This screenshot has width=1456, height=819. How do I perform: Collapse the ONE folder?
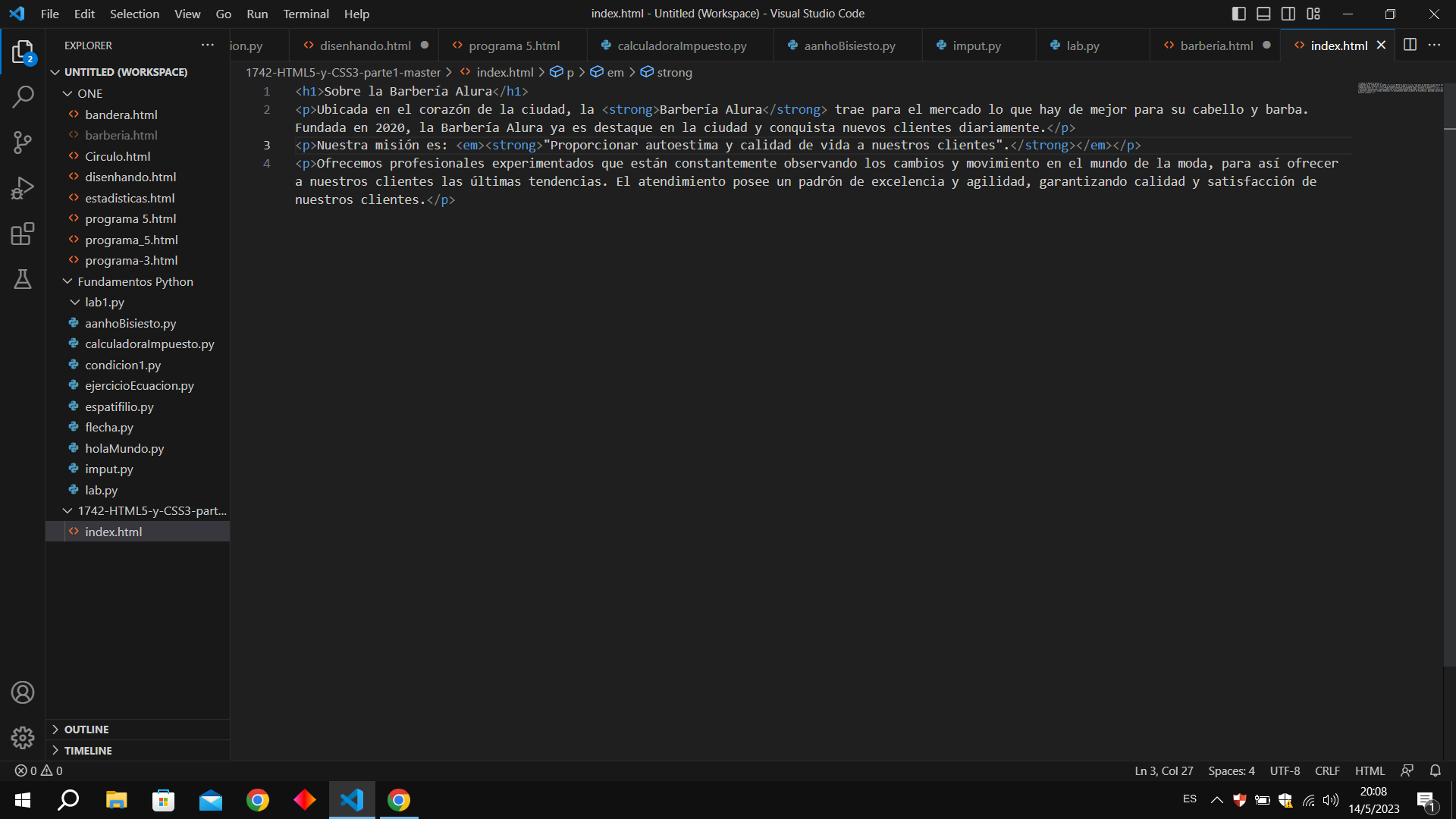[x=67, y=93]
